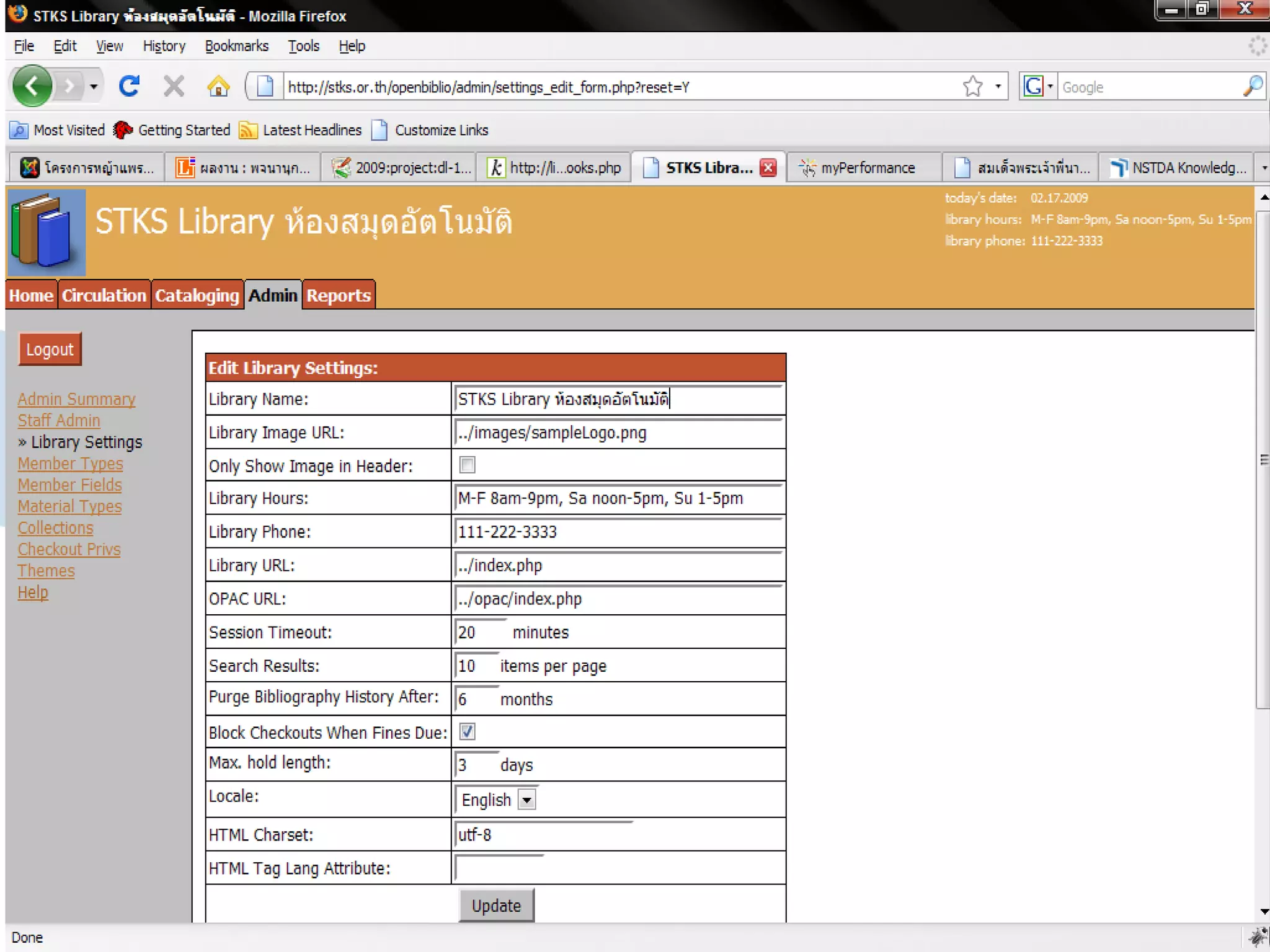
Task: Uncheck Block Checkouts When Fines Due
Action: [467, 731]
